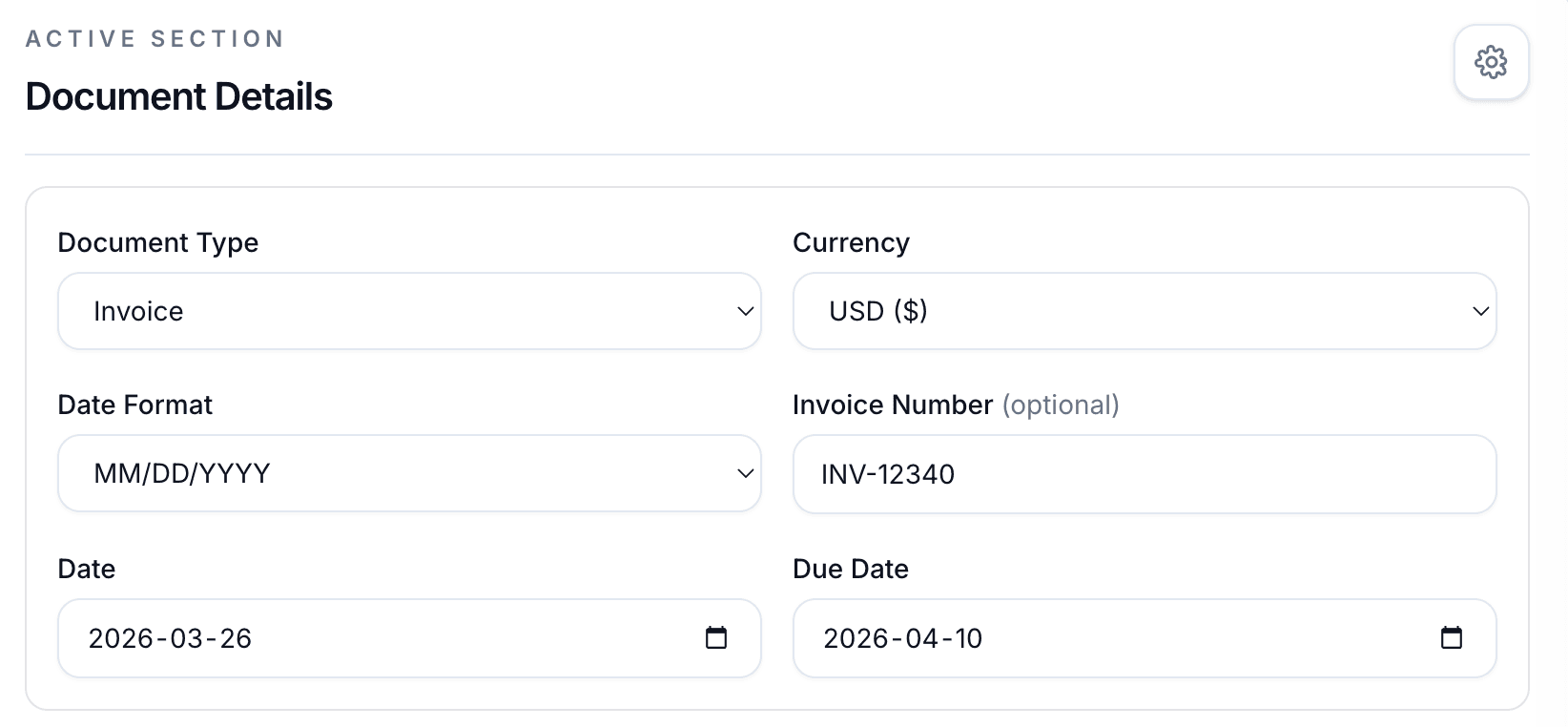Screen dimensions: 1568x727
Task: Click the Invoice Number (optional) label
Action: click(956, 405)
